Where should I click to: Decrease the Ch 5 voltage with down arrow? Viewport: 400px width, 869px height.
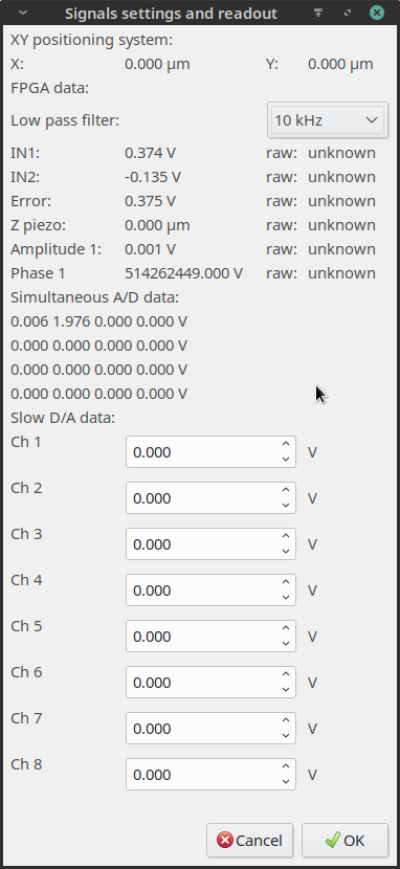pos(285,643)
